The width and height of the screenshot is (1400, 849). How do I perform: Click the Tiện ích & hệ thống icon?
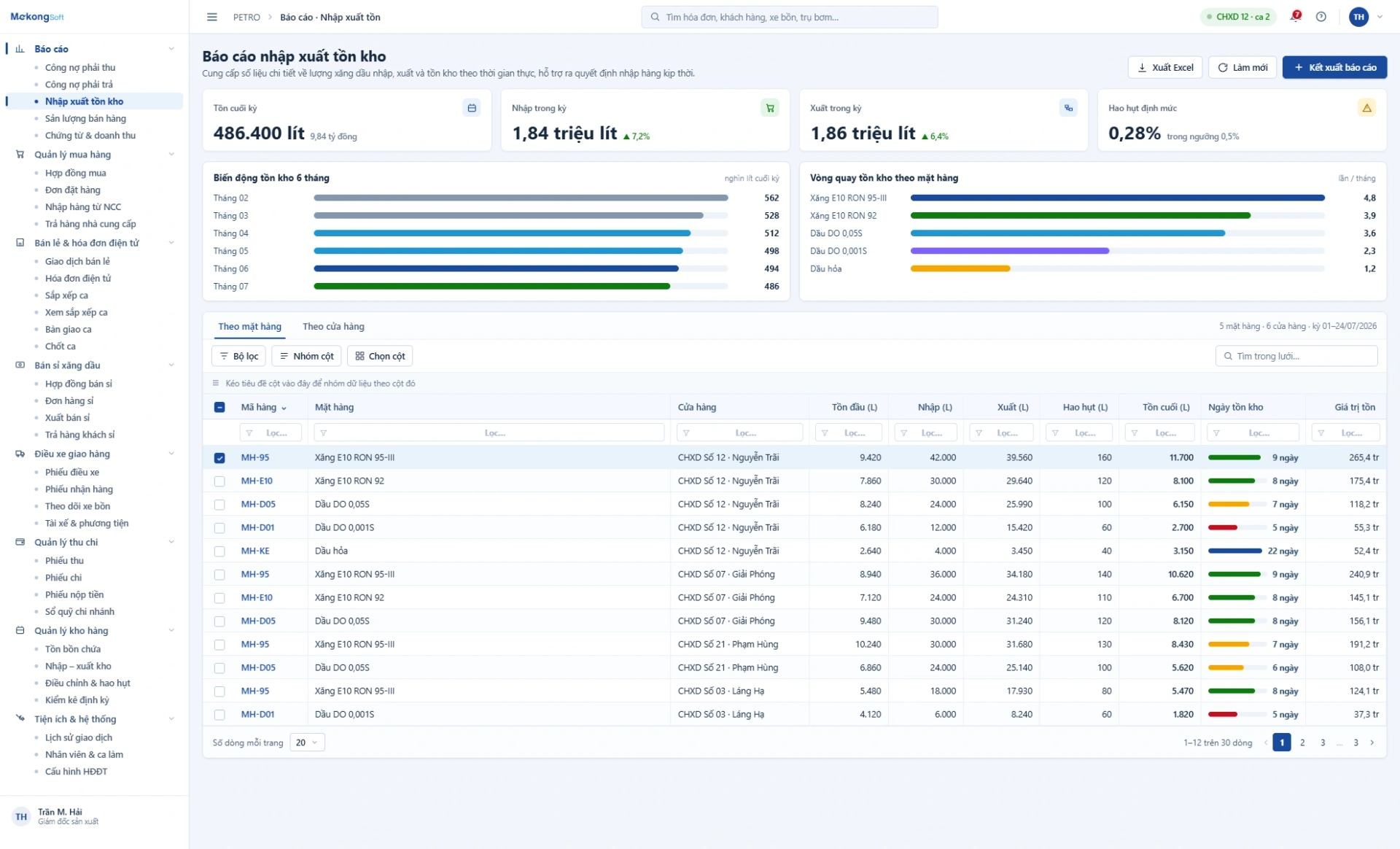coord(20,718)
